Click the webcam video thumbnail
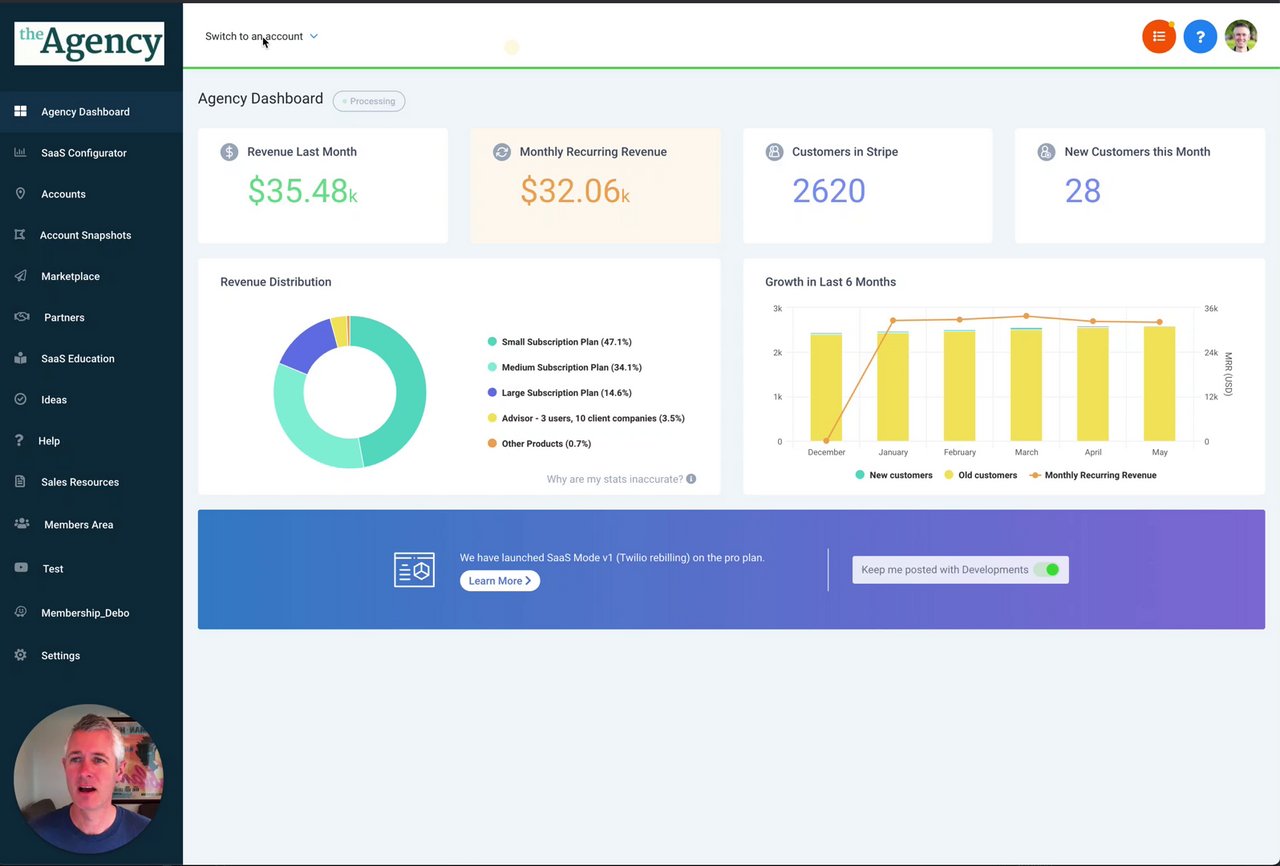 (x=89, y=778)
